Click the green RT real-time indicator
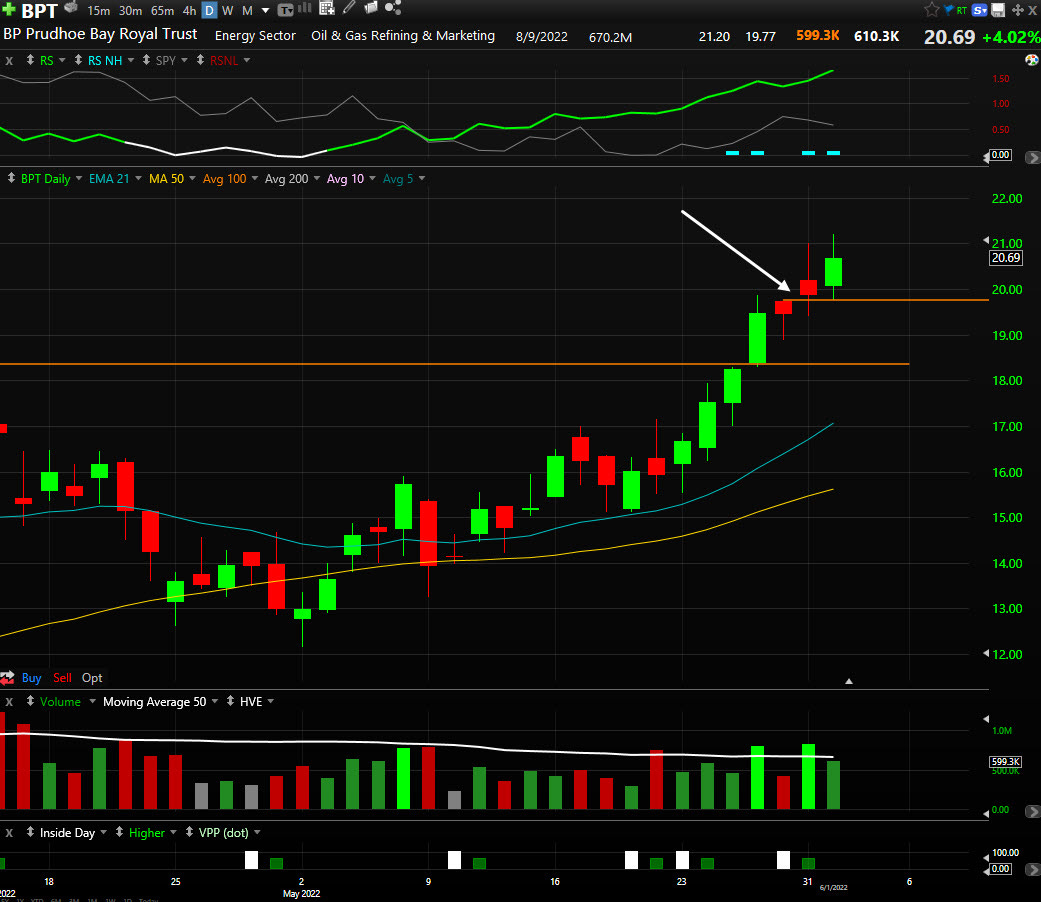This screenshot has height=902, width=1041. [x=961, y=10]
